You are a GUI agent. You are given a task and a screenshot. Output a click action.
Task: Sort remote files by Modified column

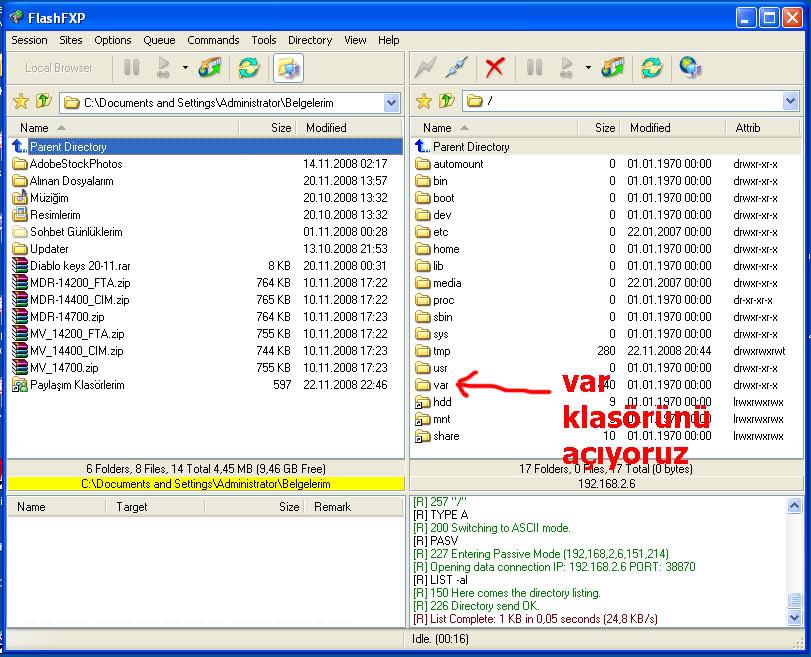[x=650, y=128]
